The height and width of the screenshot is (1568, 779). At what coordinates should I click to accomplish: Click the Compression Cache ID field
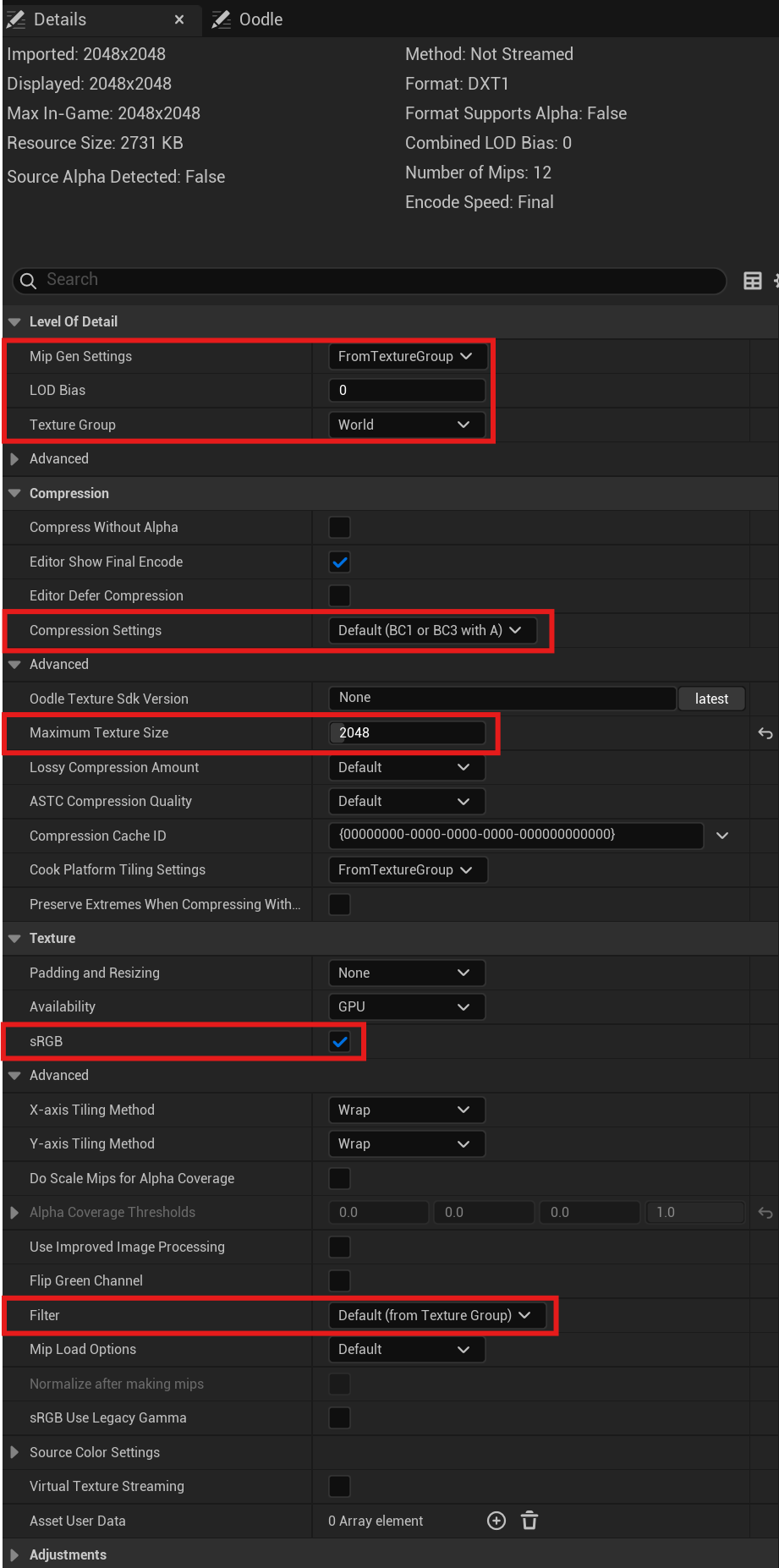(516, 835)
